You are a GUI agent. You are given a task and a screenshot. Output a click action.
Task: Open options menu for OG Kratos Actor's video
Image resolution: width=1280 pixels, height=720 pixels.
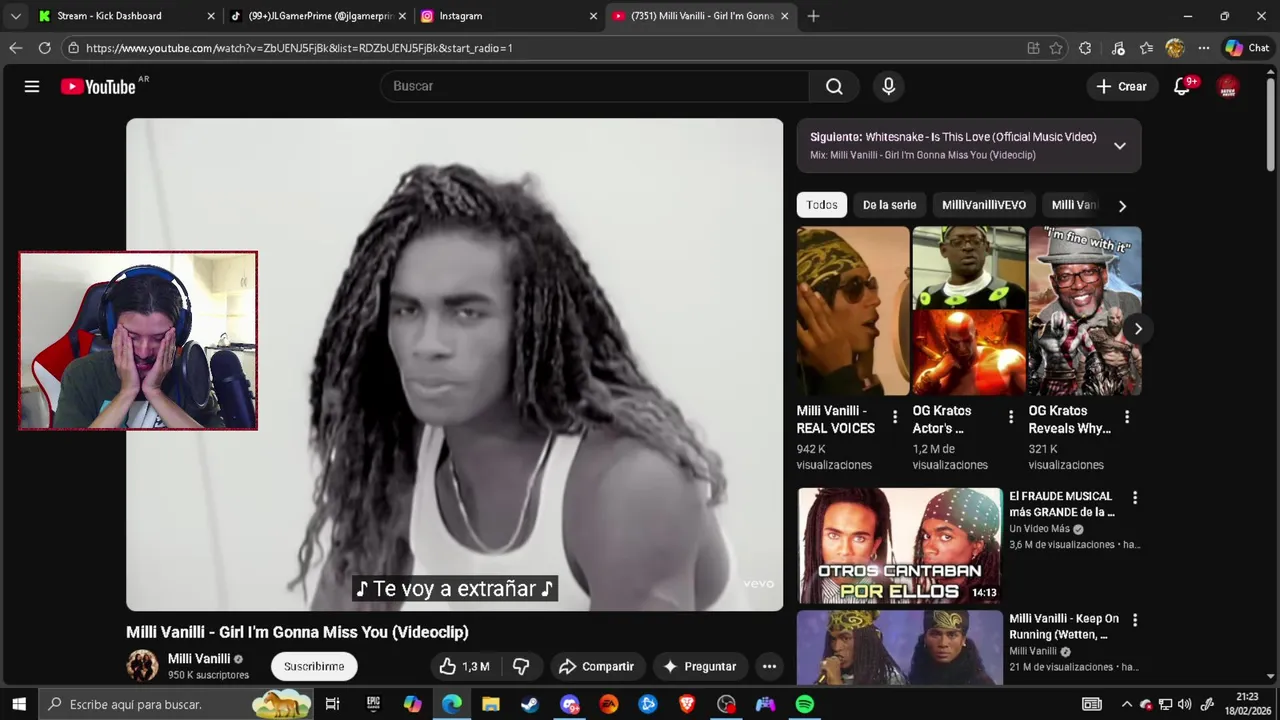coord(1011,417)
